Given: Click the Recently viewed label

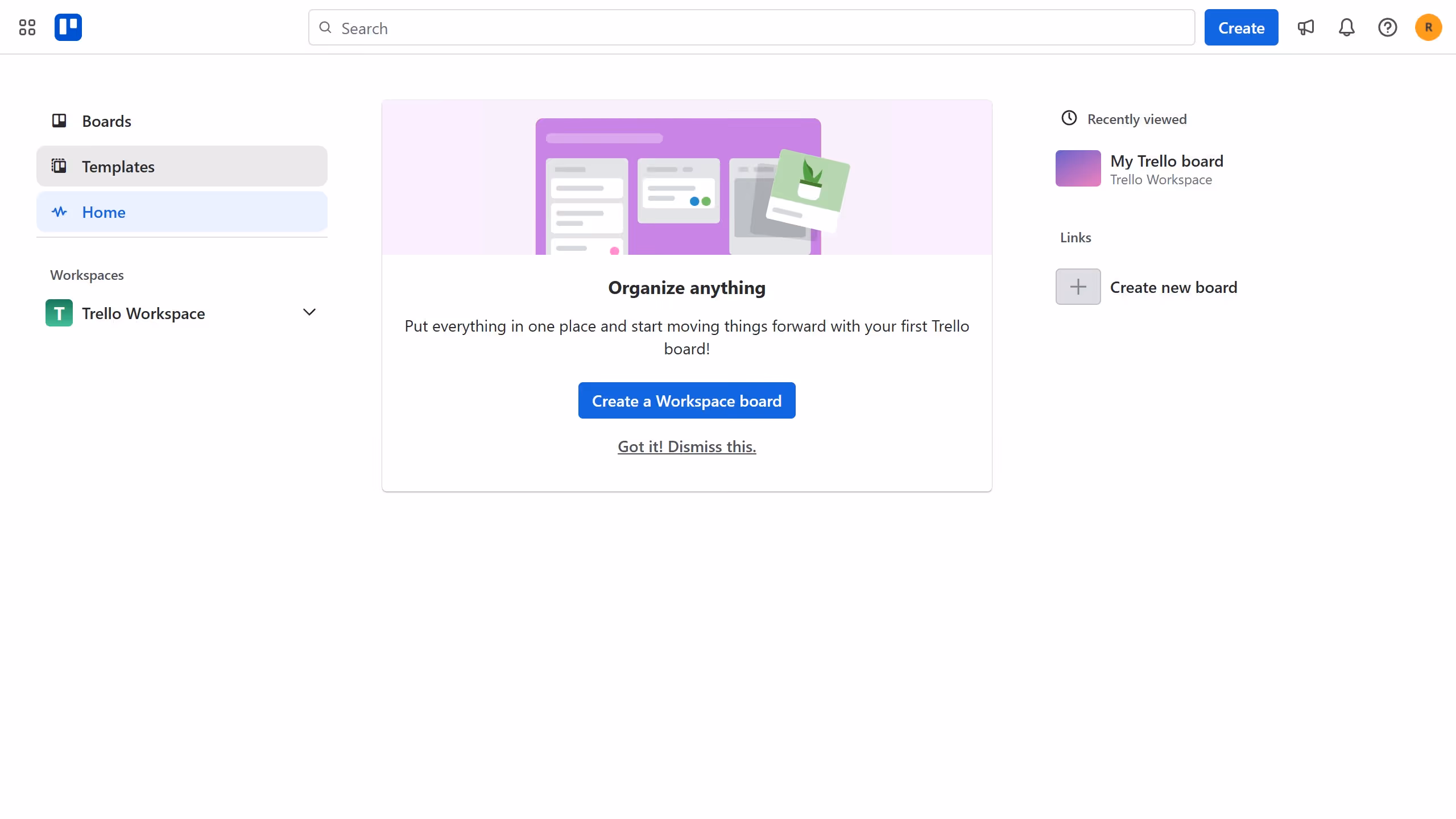Looking at the screenshot, I should (1137, 119).
